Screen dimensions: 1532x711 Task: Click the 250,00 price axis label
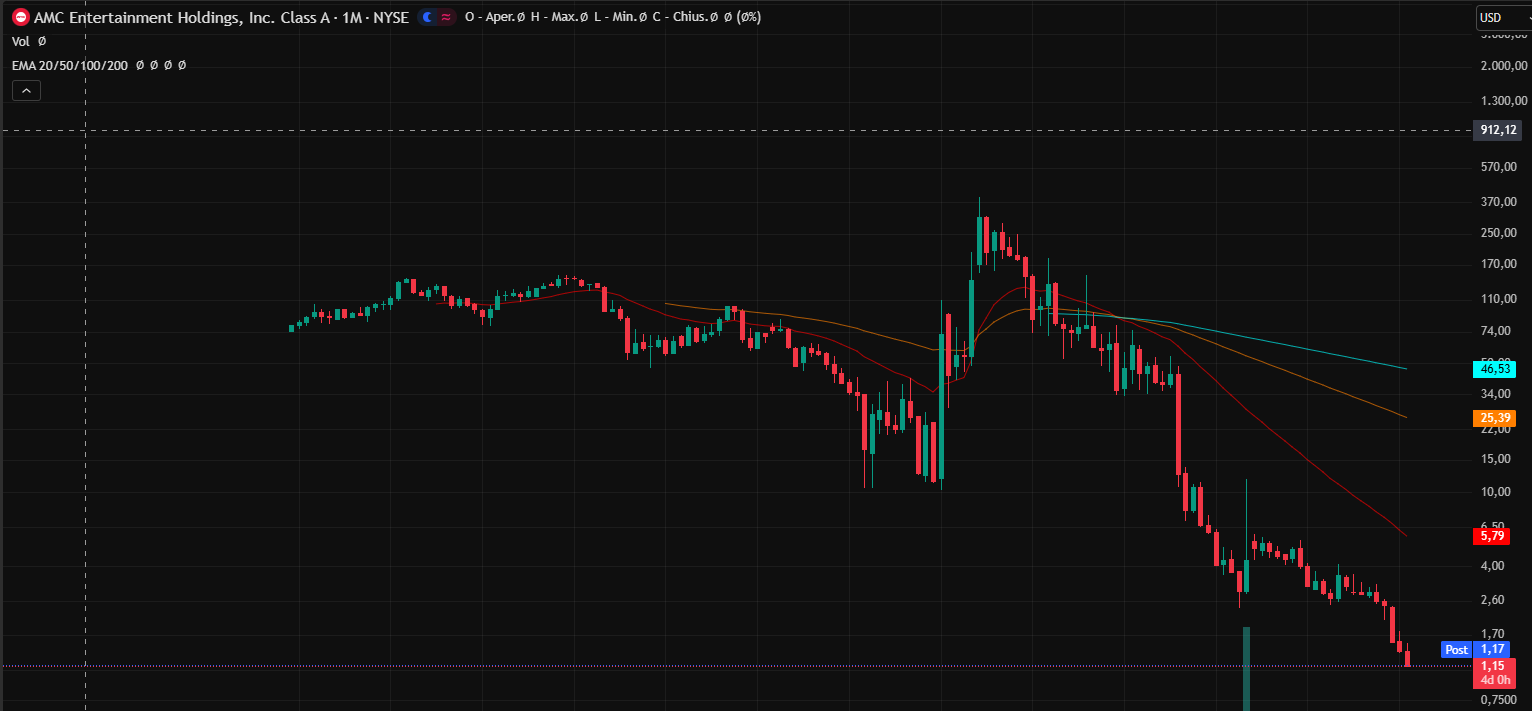pyautogui.click(x=1499, y=233)
